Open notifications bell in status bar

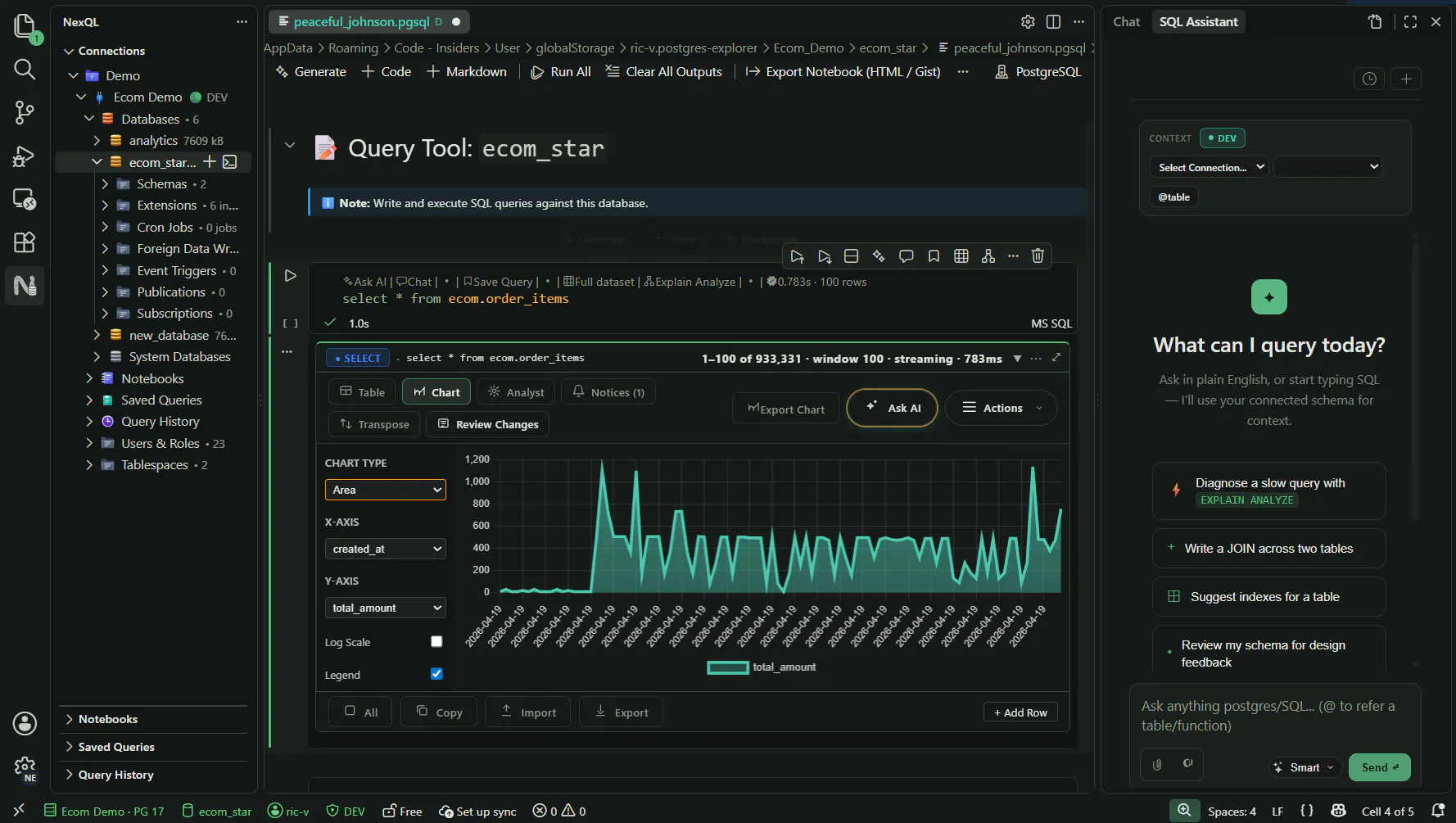coord(1438,811)
